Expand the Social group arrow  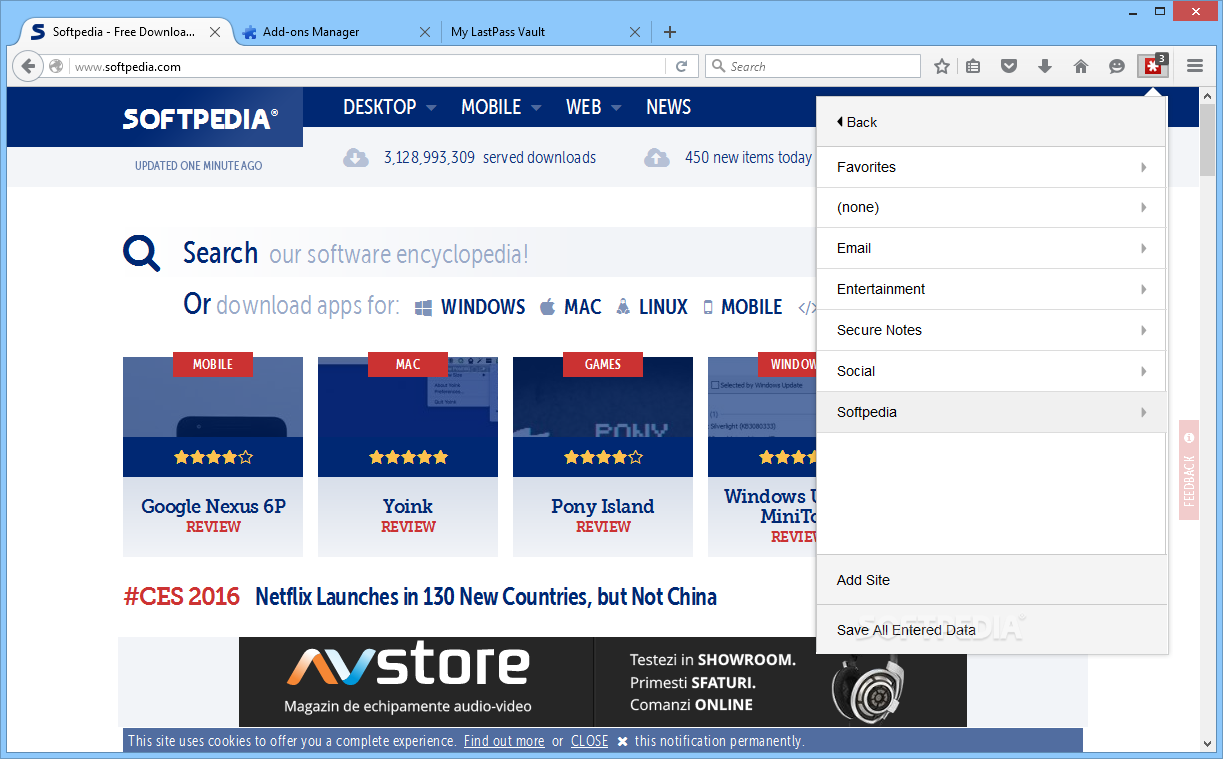[x=1144, y=371]
